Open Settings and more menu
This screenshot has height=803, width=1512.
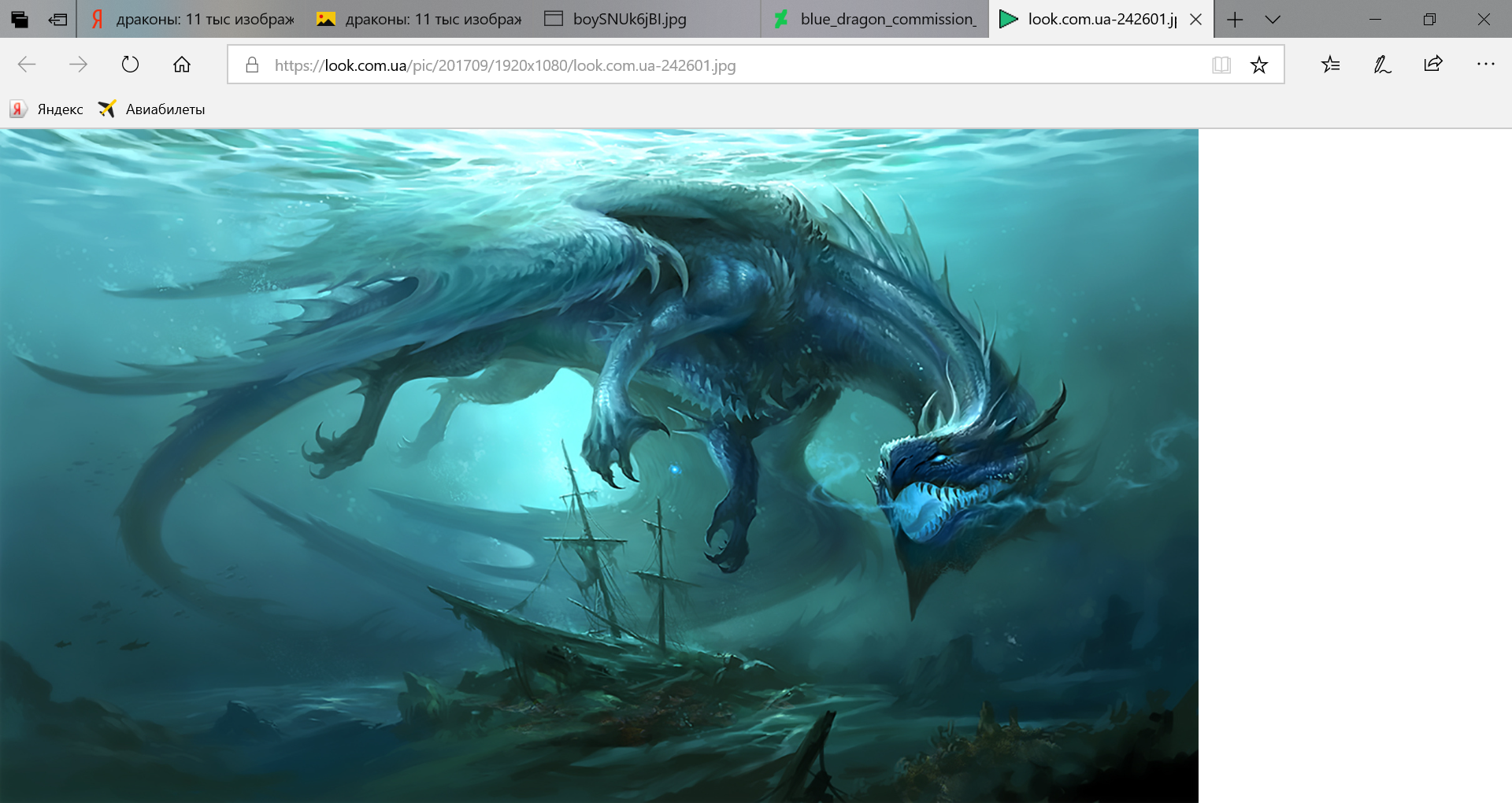[x=1485, y=65]
